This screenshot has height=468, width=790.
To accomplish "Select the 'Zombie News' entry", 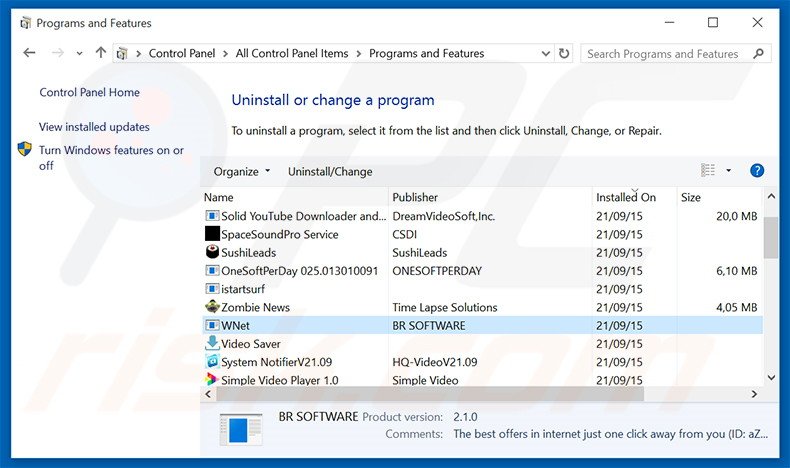I will 255,307.
